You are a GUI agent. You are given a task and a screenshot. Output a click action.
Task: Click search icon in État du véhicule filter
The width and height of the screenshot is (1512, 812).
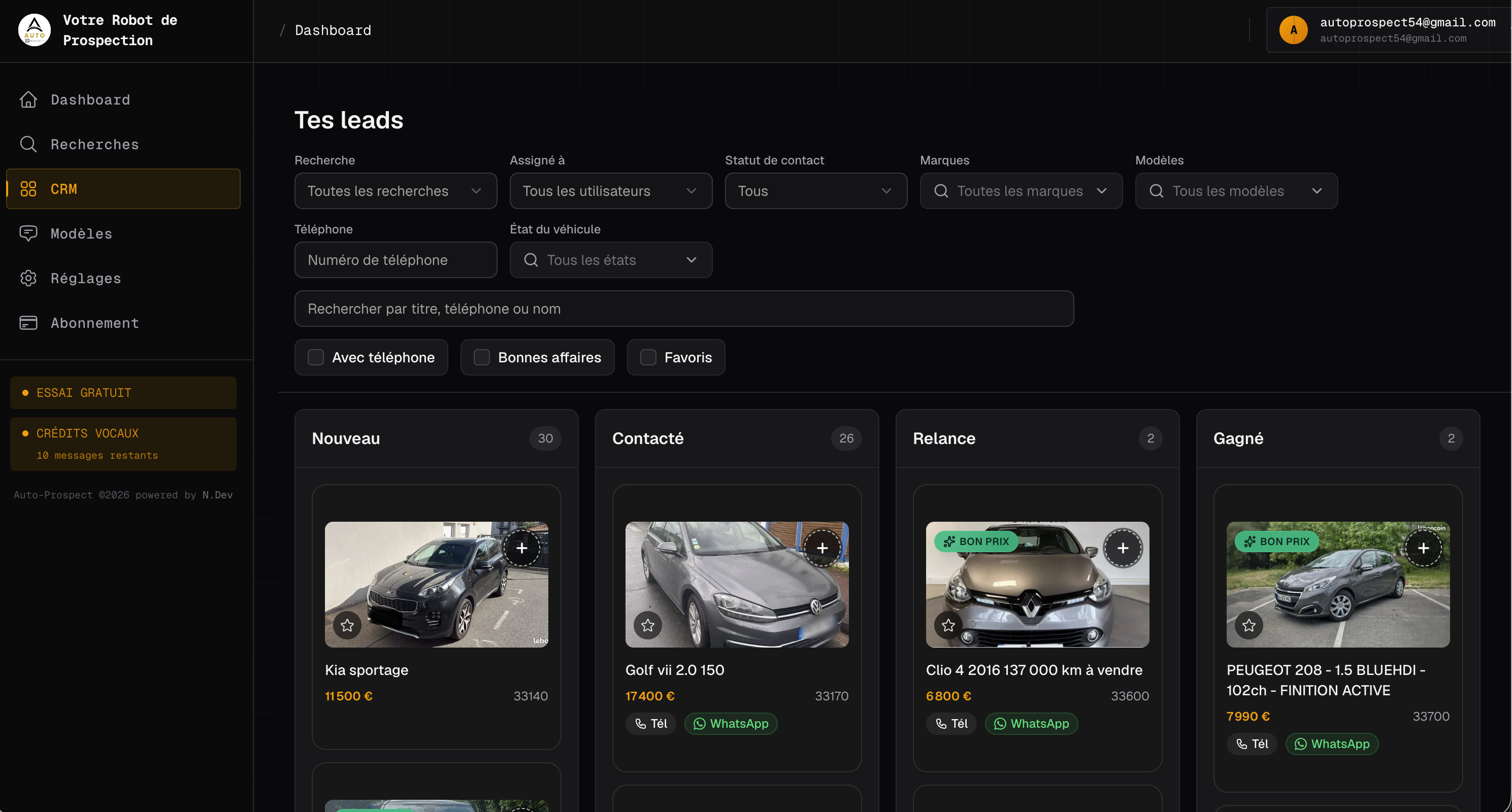coord(531,260)
